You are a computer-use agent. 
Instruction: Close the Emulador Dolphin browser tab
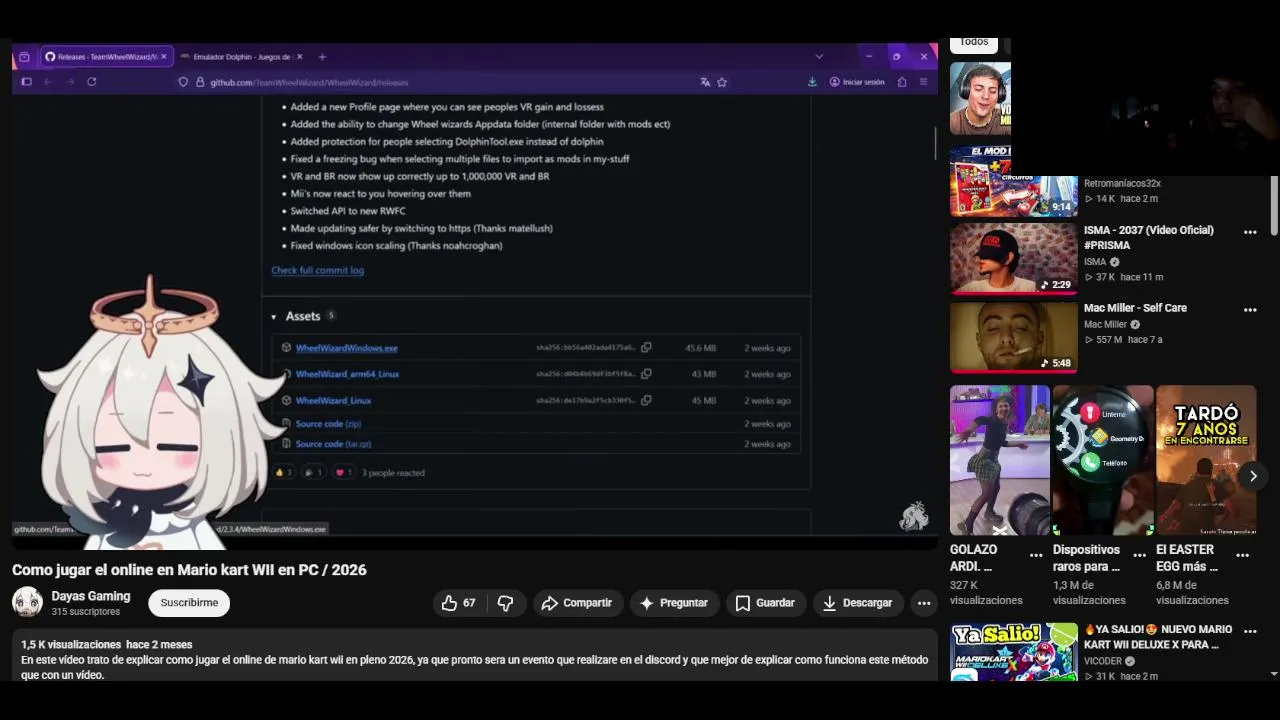tap(299, 57)
